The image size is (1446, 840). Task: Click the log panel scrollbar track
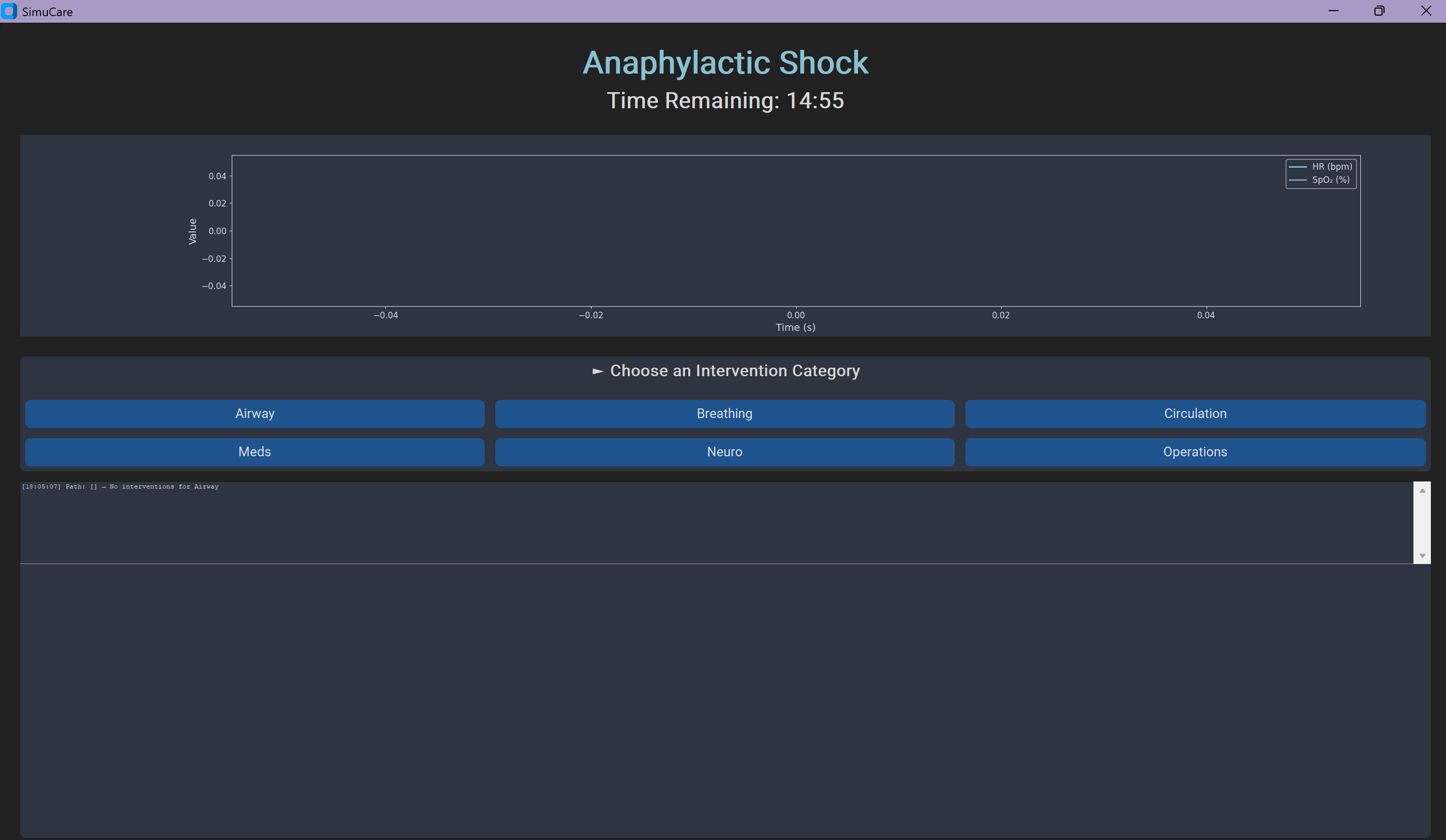tap(1422, 523)
